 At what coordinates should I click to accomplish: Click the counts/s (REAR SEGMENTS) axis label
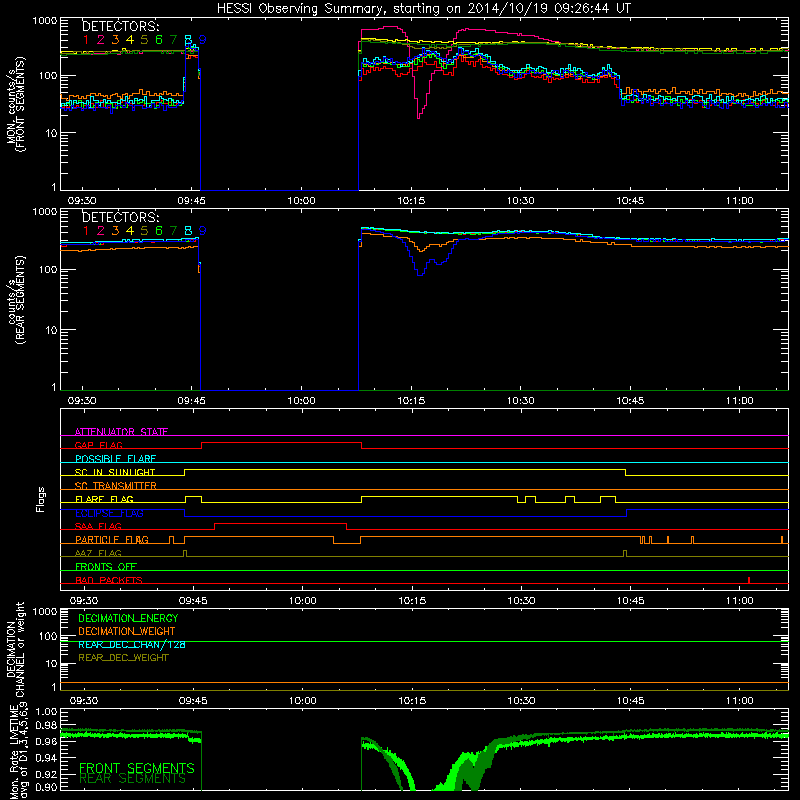(x=15, y=299)
